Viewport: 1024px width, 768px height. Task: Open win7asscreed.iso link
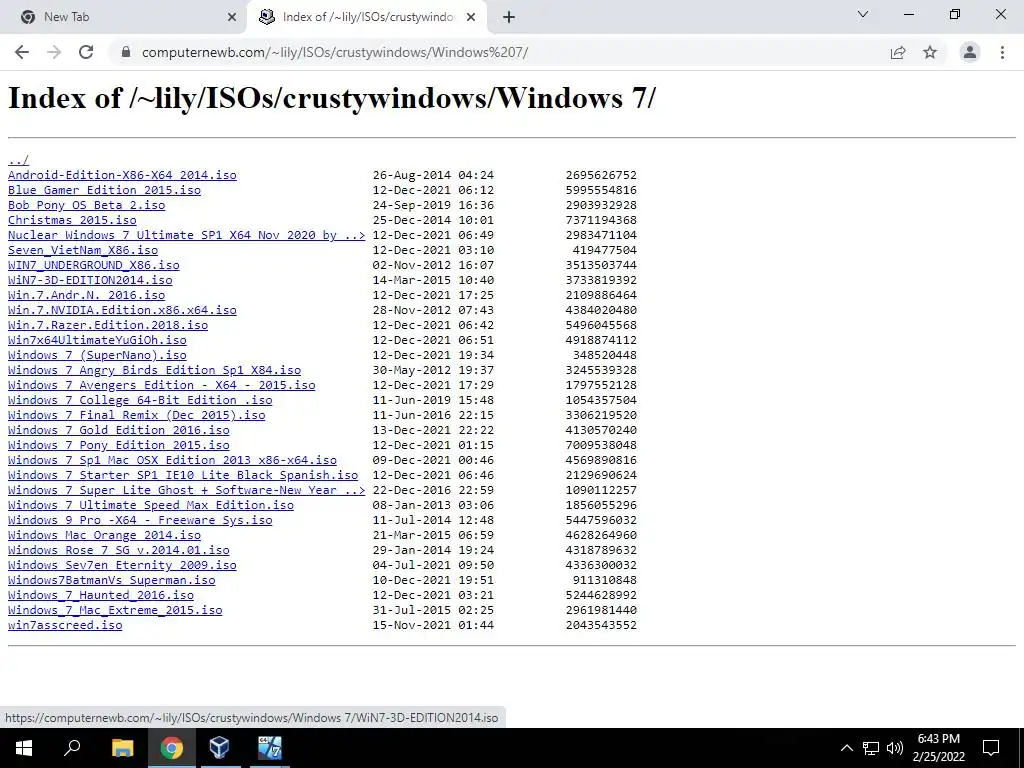65,626
